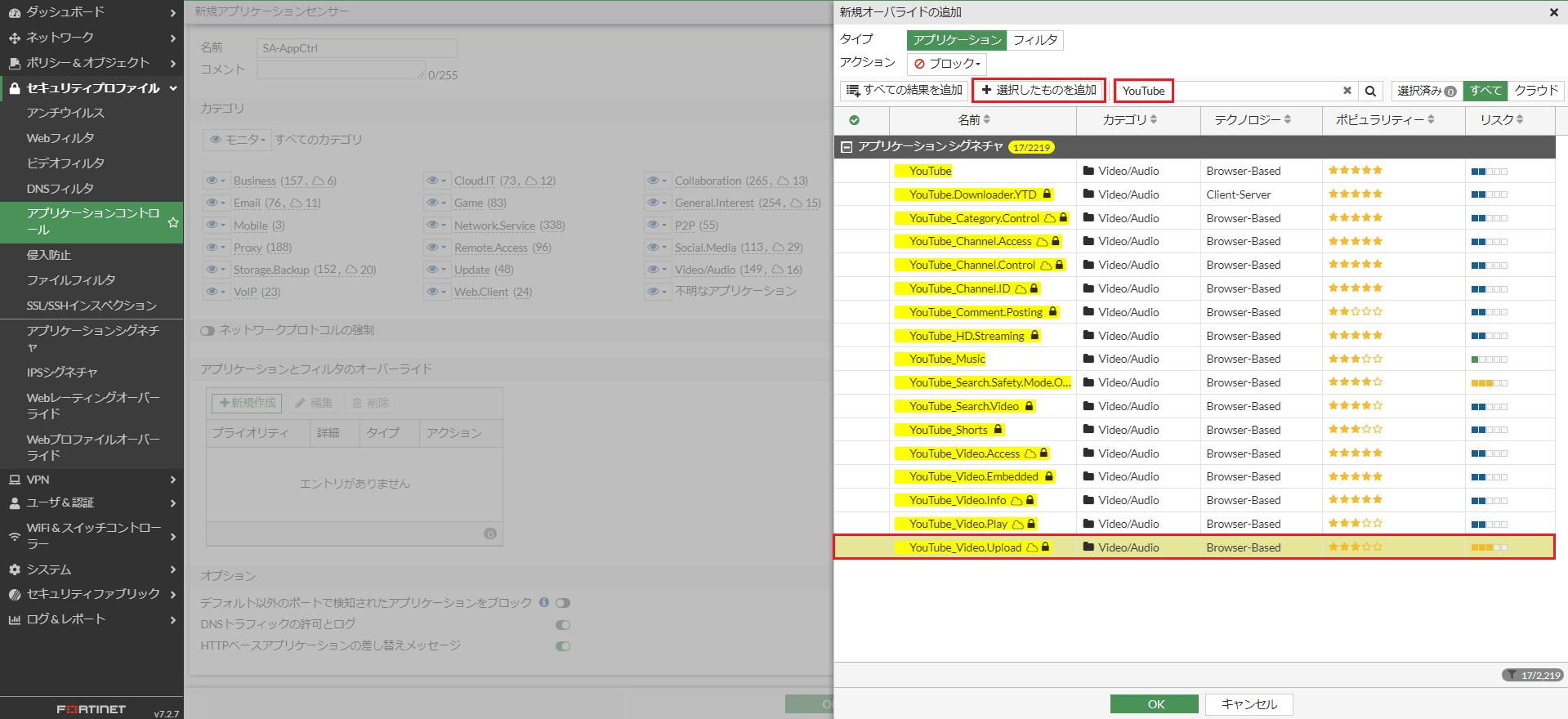
Task: Open the Game category action dropdown
Action: 436,203
